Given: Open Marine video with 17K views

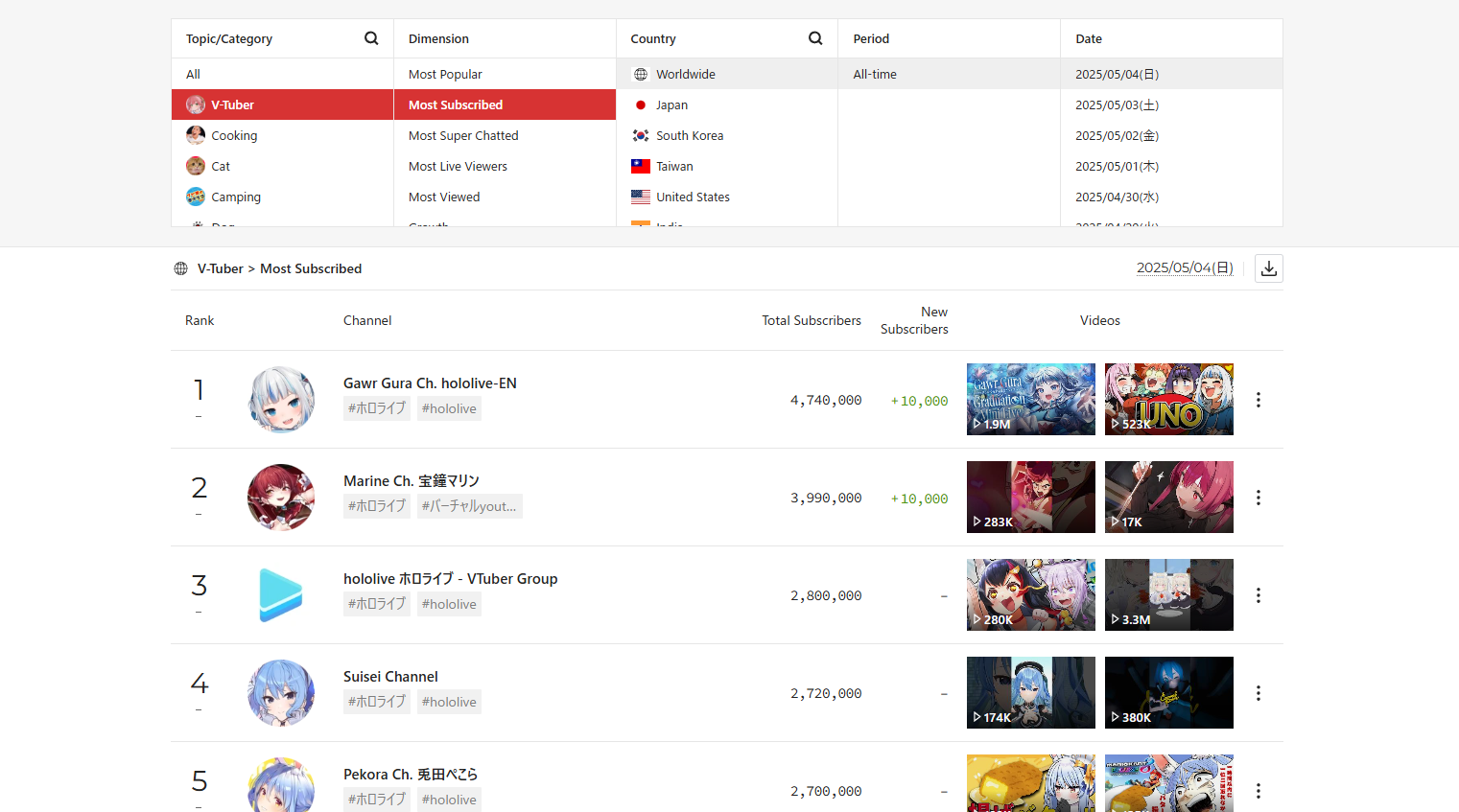Looking at the screenshot, I should pyautogui.click(x=1169, y=497).
